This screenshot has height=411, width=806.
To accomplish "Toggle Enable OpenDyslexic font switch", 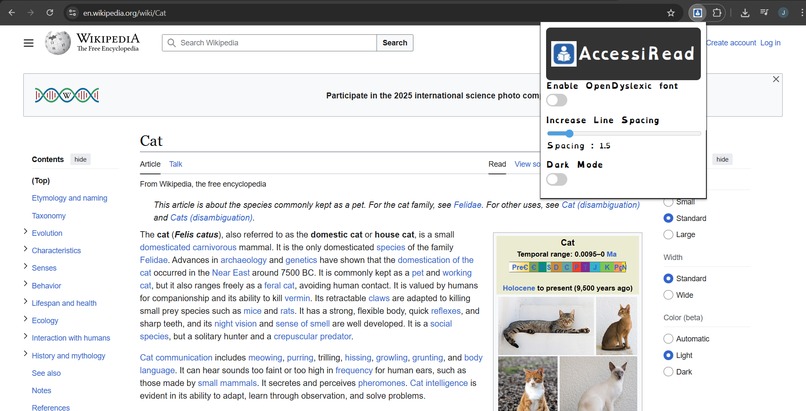I will click(x=557, y=100).
